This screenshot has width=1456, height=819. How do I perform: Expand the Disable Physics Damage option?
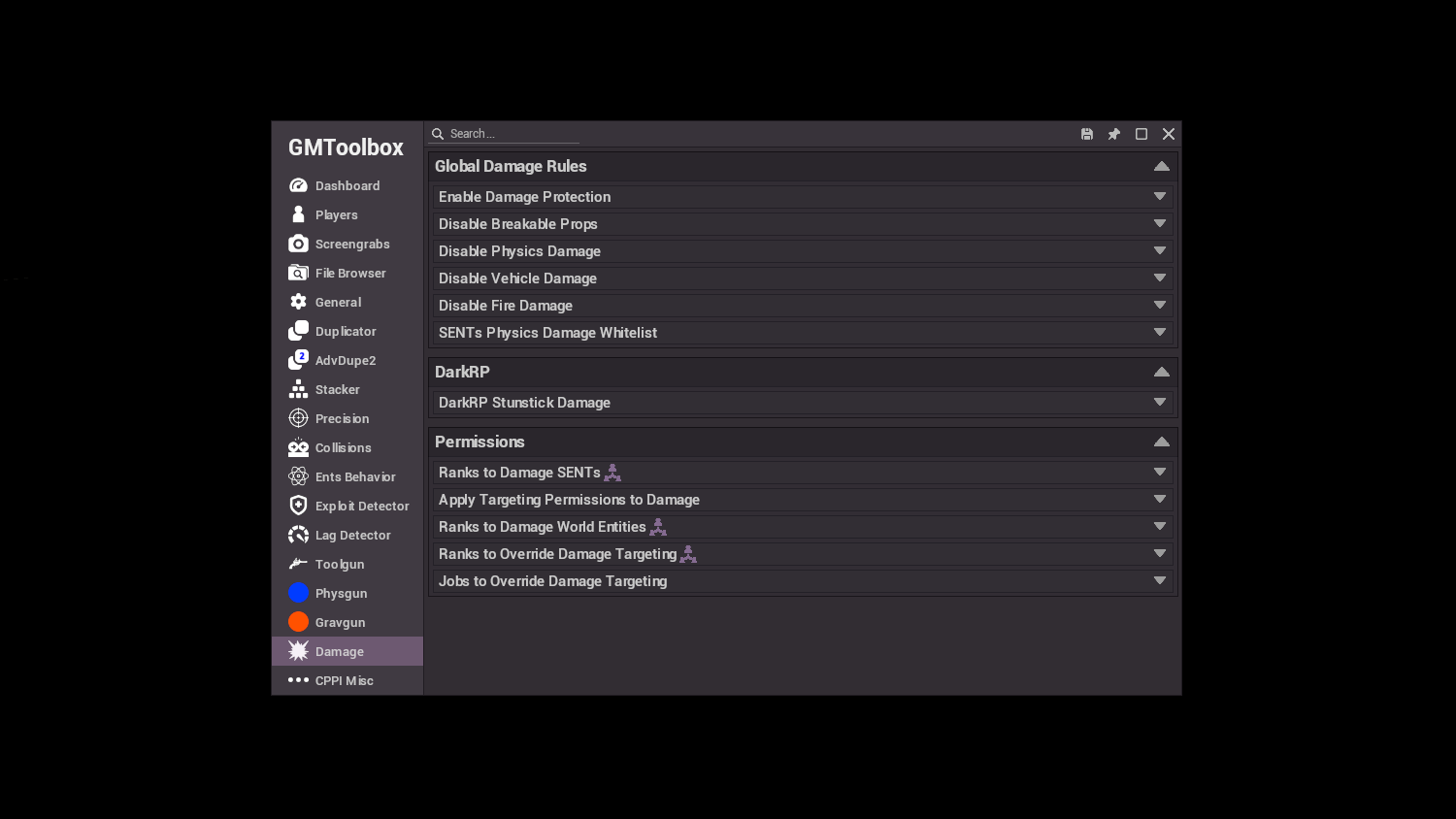point(803,251)
